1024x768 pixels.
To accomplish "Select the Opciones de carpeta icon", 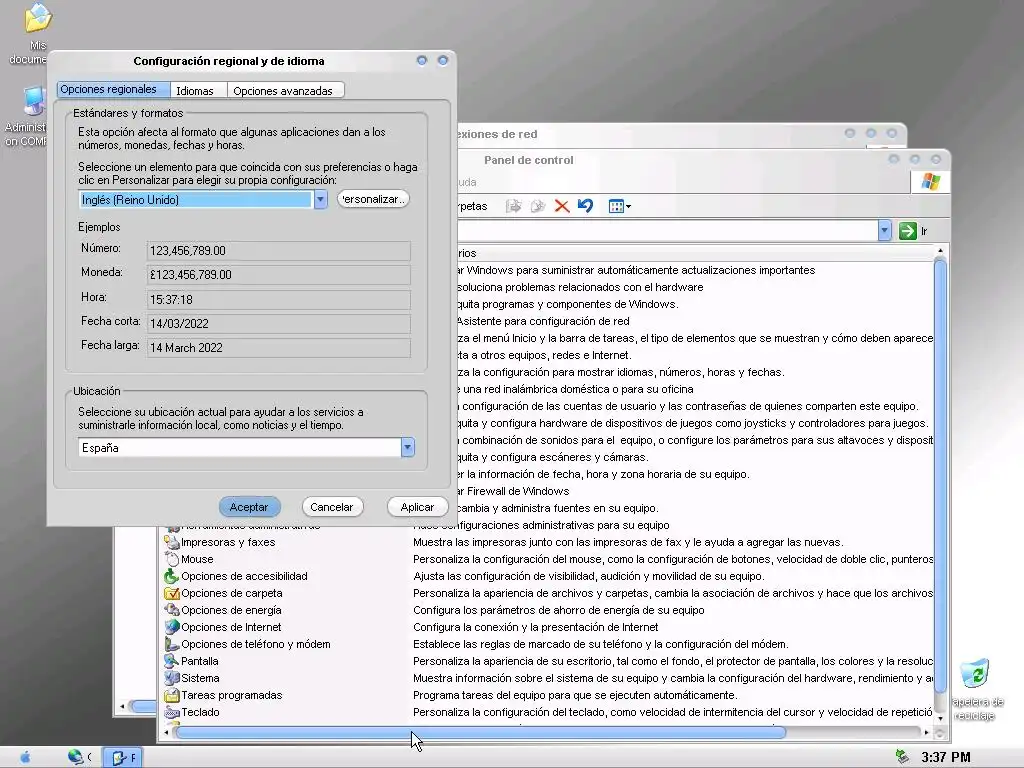I will pos(172,593).
